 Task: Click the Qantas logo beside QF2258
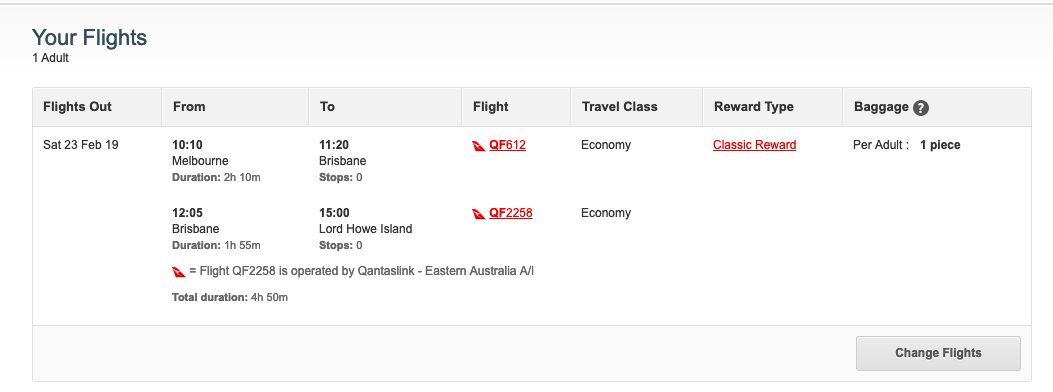[479, 214]
